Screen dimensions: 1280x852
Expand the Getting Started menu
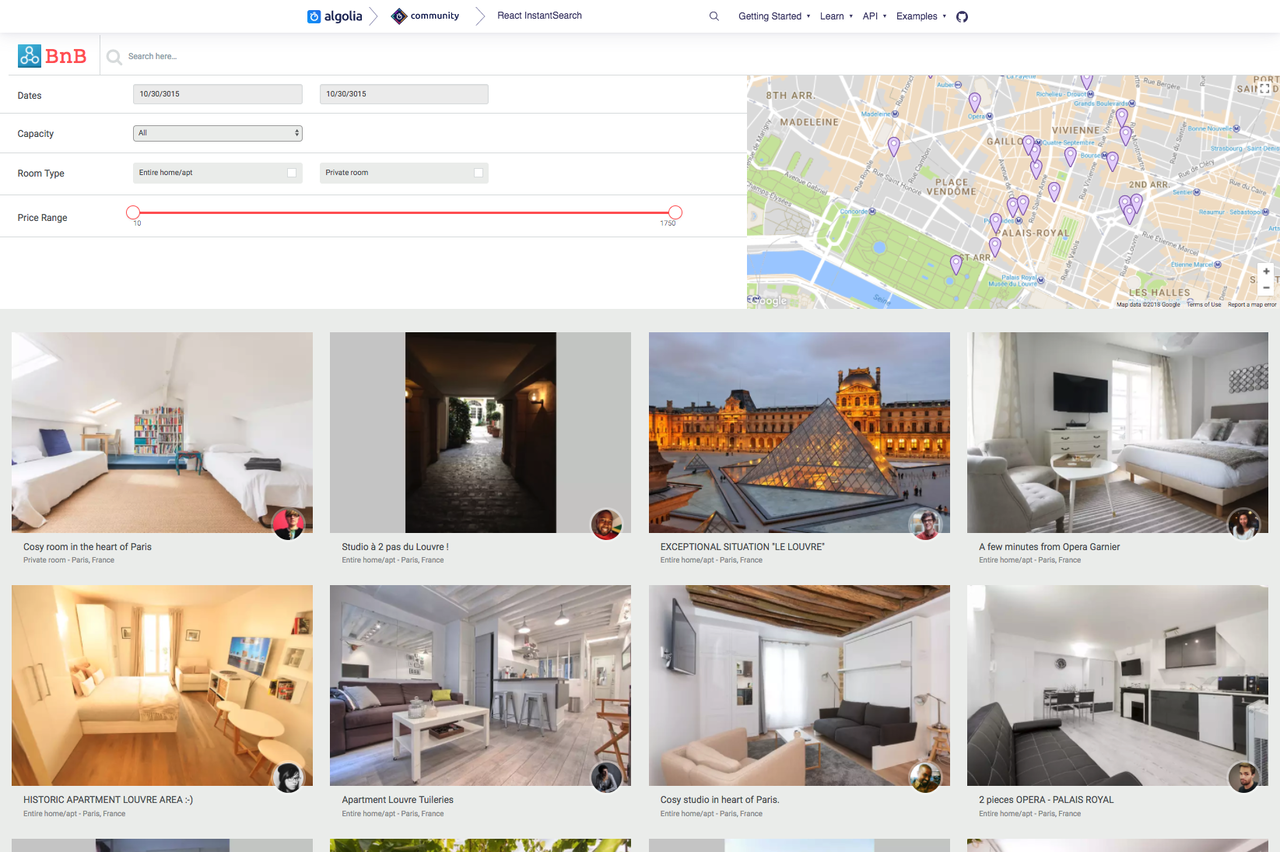click(774, 16)
